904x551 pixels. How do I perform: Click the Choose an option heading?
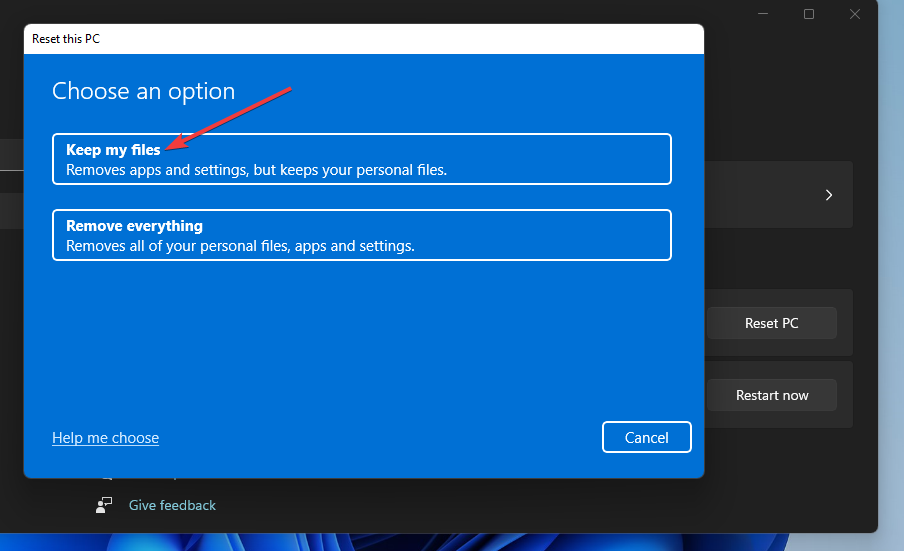tap(144, 92)
